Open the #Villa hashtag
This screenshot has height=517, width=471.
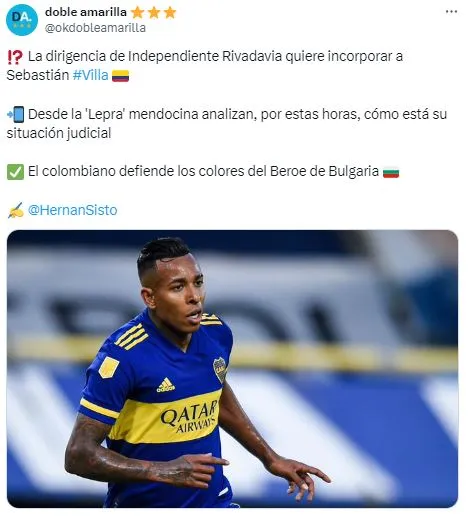pos(90,75)
